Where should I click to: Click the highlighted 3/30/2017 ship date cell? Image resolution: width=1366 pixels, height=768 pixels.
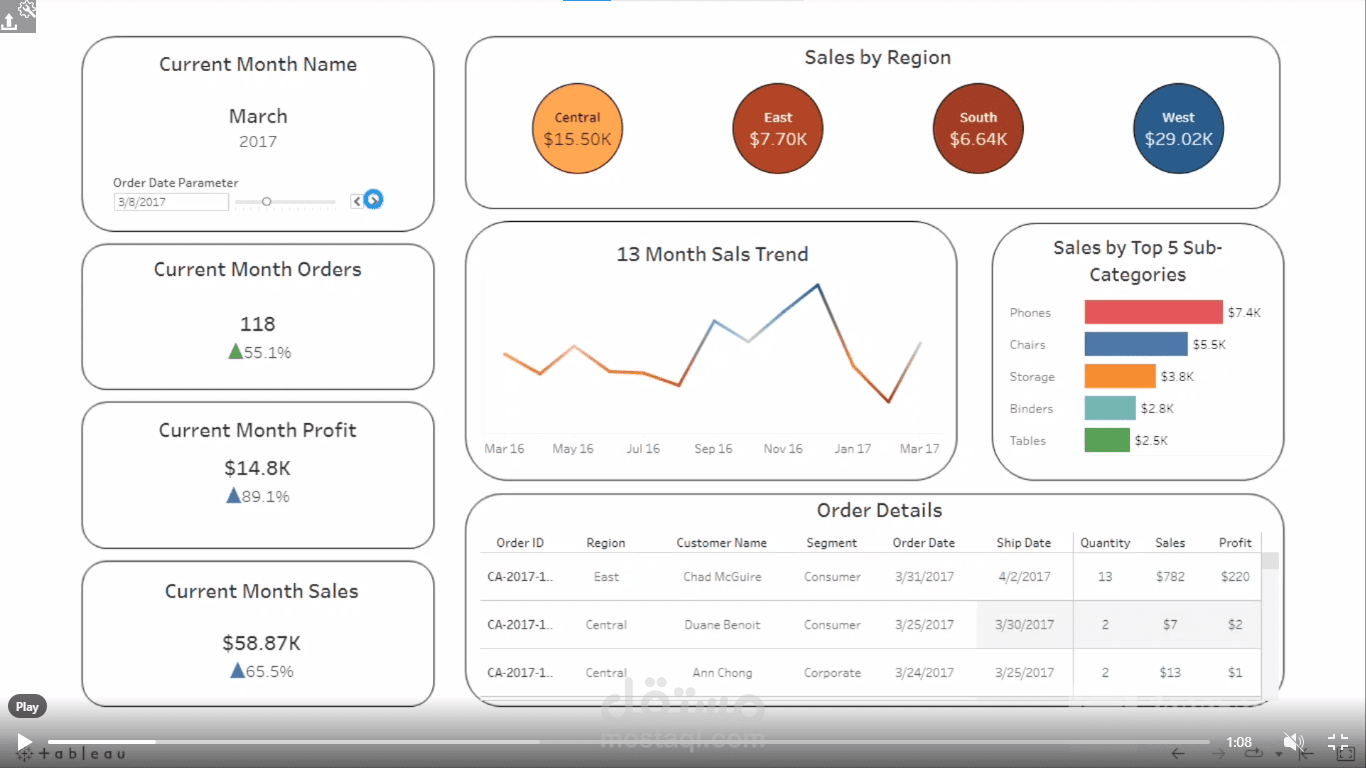[x=1024, y=625]
